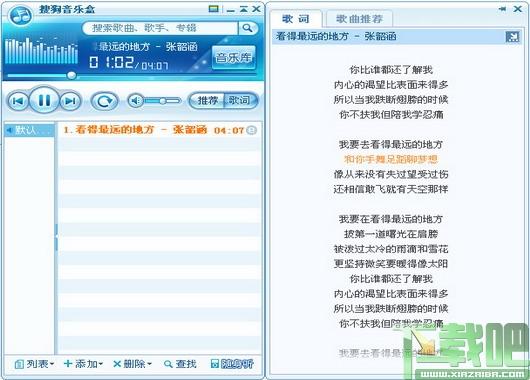Viewport: 530px width, 380px height.
Task: Mute the volume speaker icon
Action: pyautogui.click(x=136, y=100)
